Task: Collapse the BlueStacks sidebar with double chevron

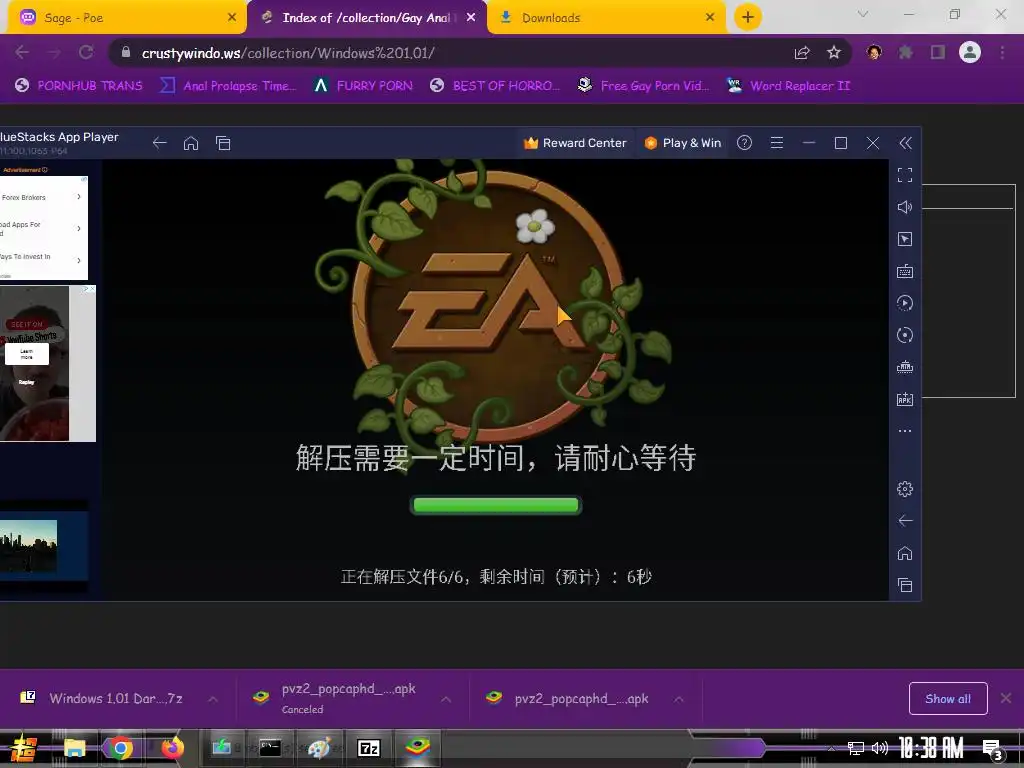Action: [x=905, y=143]
